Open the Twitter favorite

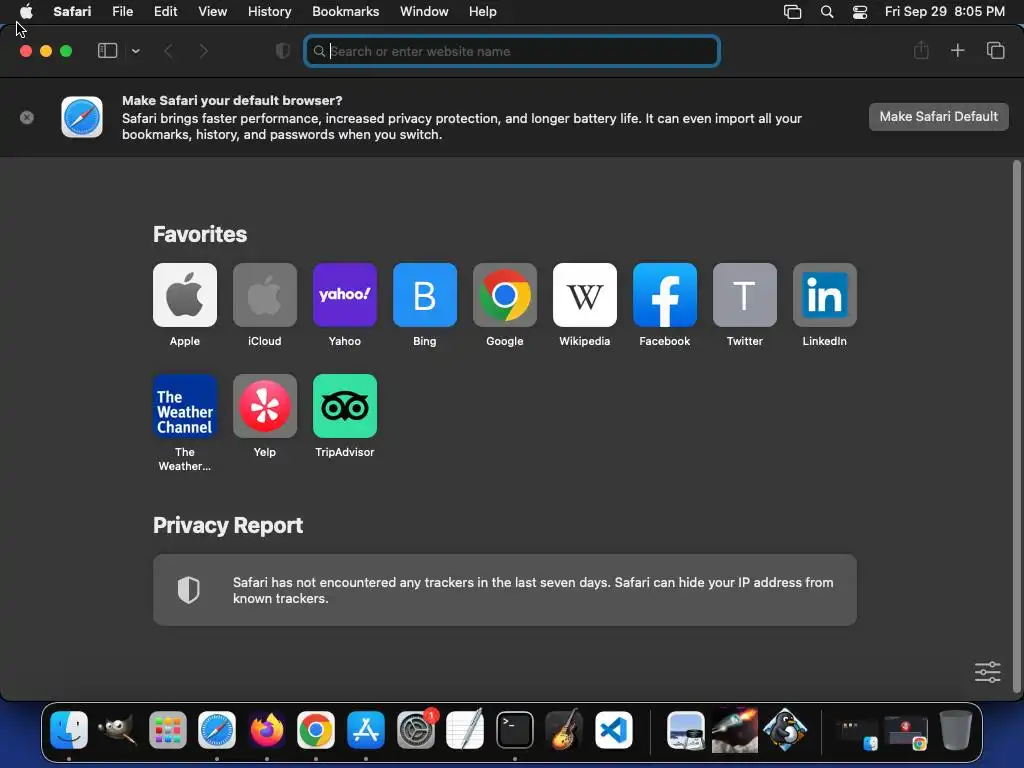pos(744,295)
